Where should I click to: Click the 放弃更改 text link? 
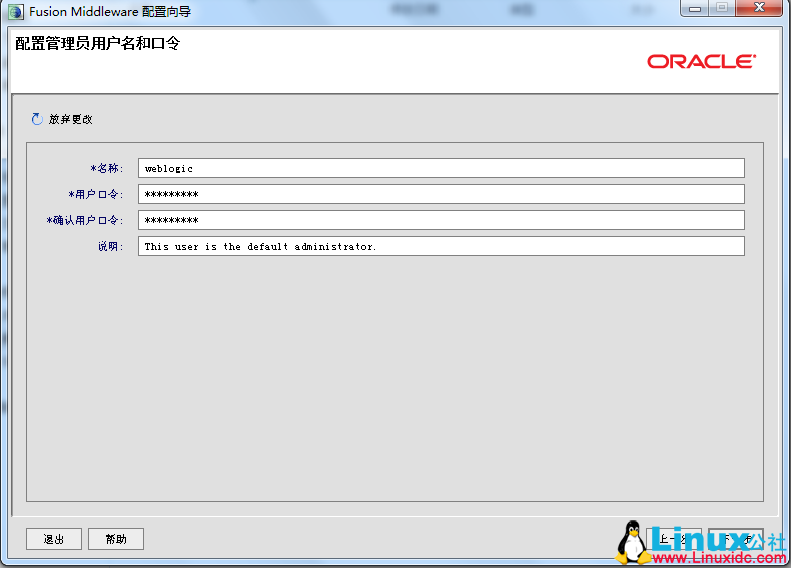tap(71, 120)
